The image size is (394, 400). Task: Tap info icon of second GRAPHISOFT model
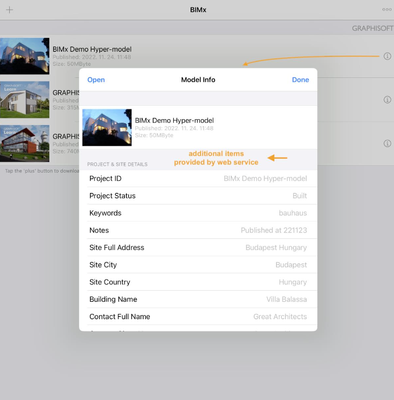coord(387,100)
